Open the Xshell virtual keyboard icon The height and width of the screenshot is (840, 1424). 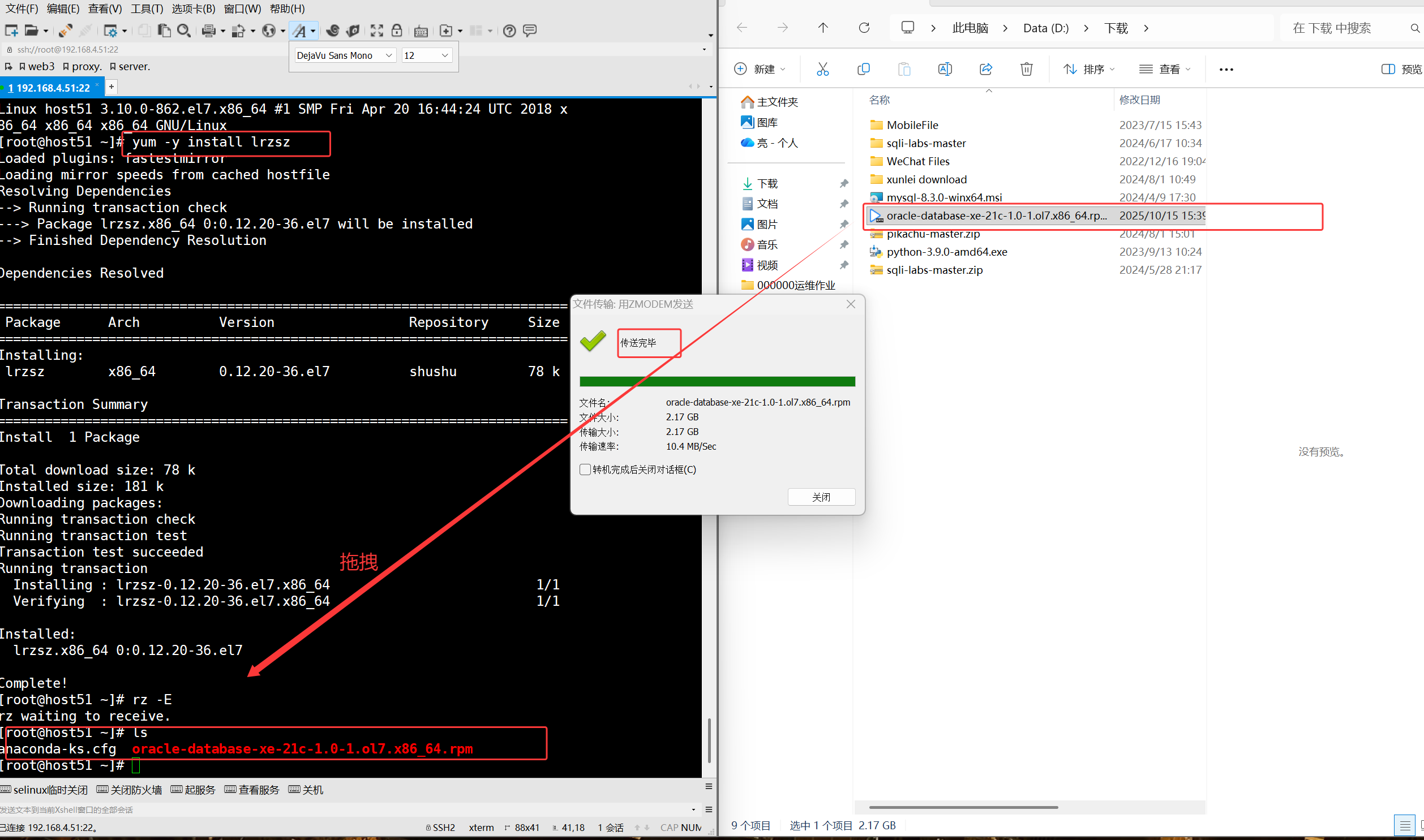pyautogui.click(x=421, y=31)
